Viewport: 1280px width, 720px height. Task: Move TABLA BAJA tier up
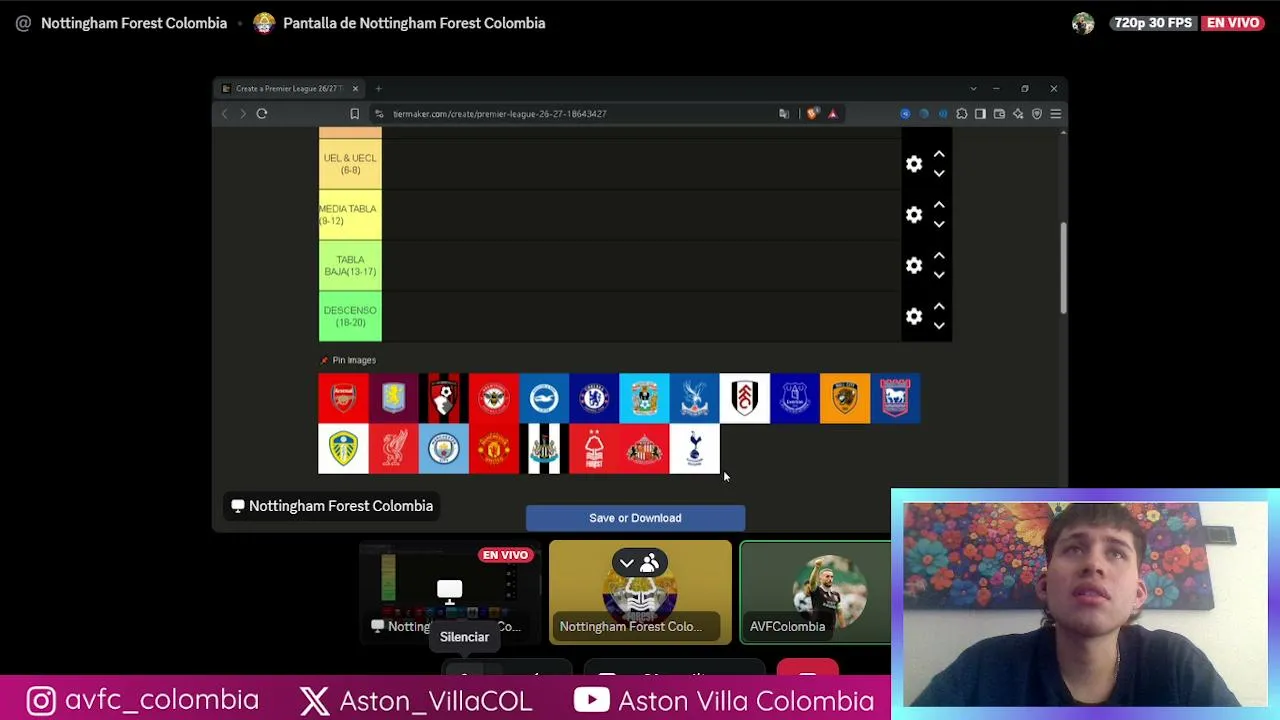(939, 255)
